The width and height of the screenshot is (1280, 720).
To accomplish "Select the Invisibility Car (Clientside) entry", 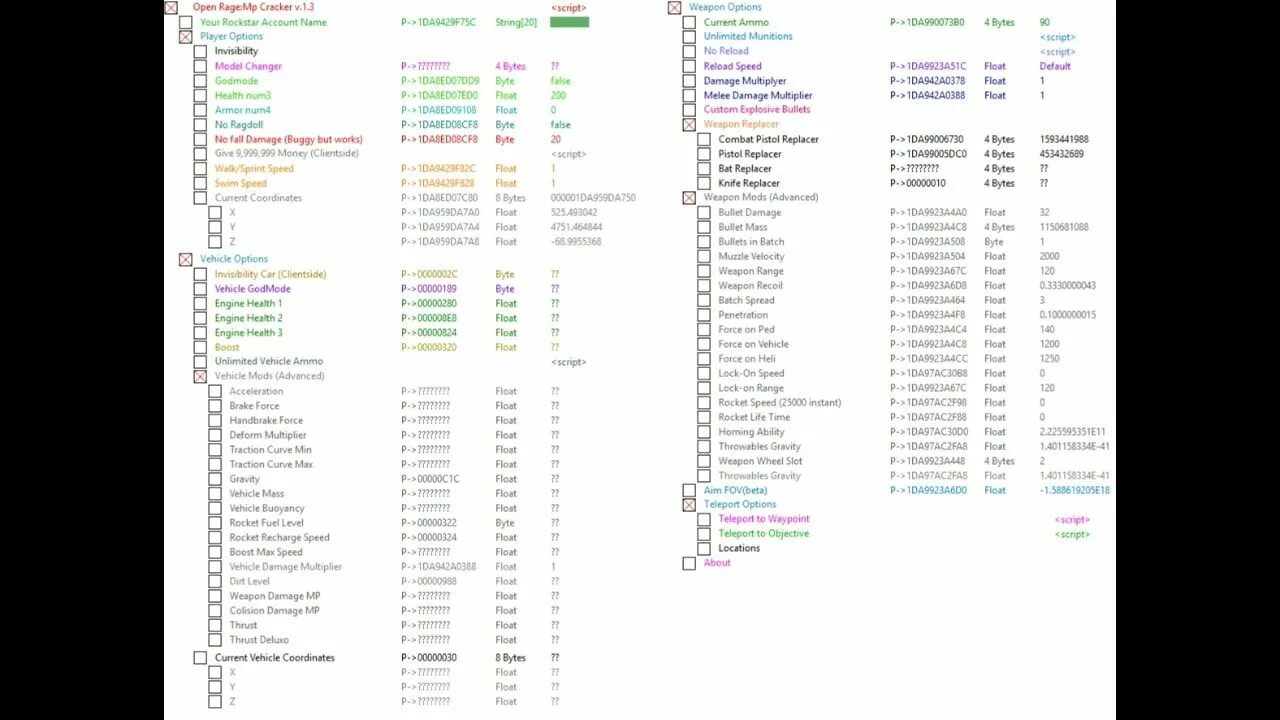I will 270,274.
